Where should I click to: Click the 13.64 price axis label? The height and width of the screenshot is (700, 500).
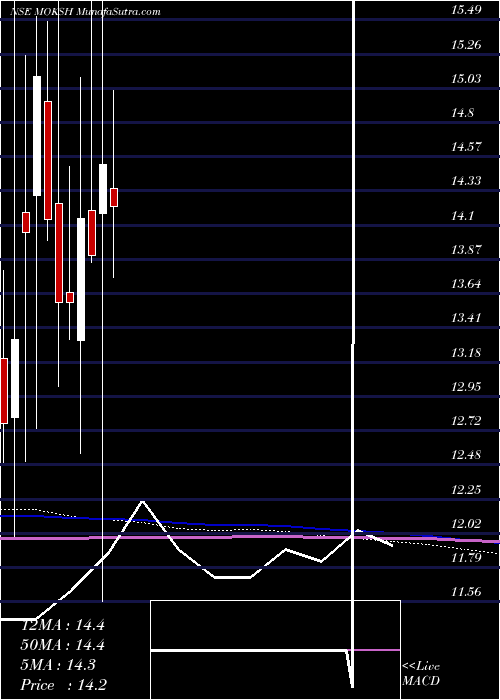466,284
